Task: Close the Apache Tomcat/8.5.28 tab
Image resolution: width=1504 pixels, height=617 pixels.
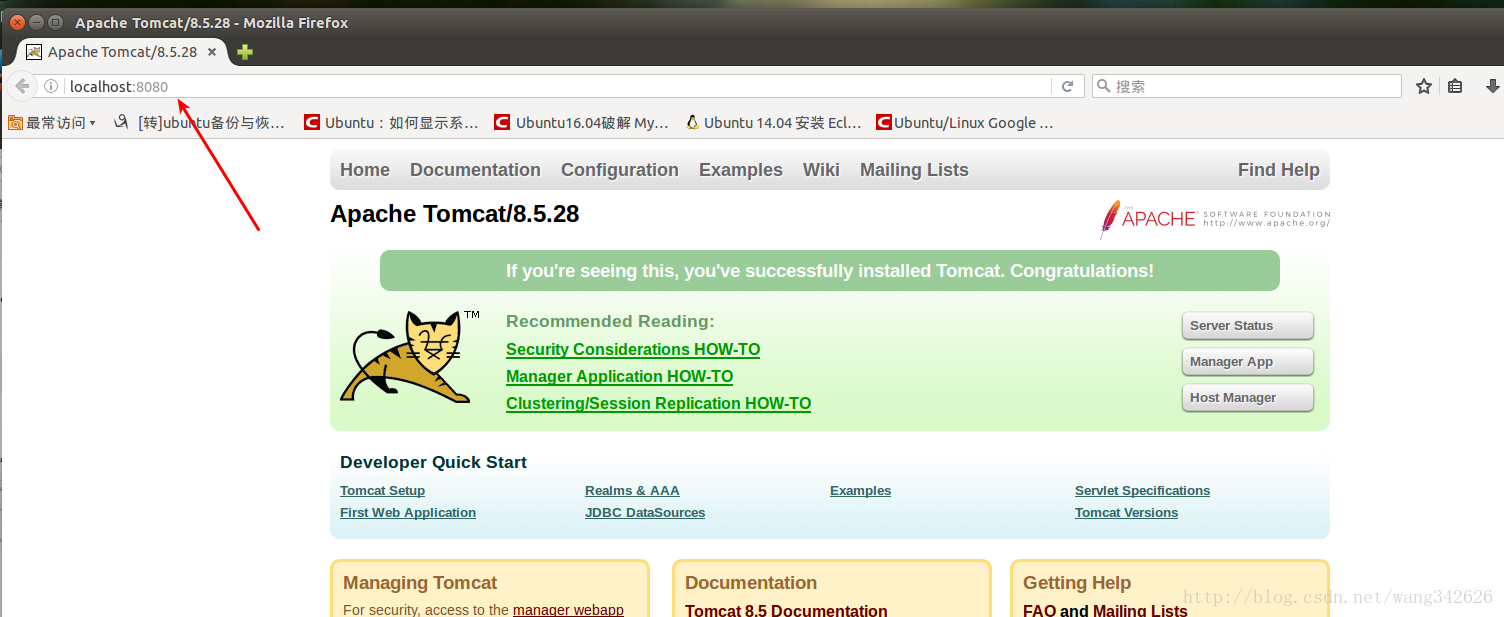Action: click(x=212, y=52)
